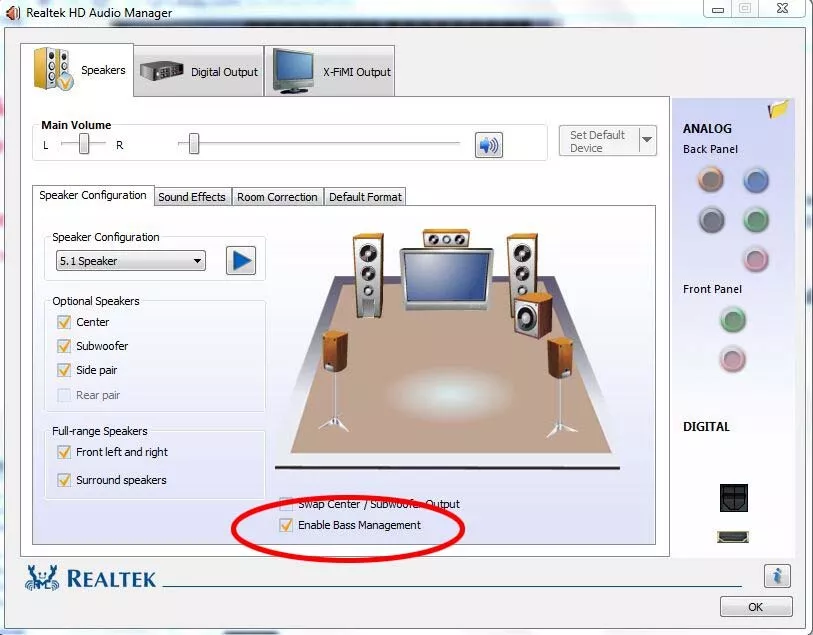Click the blue back panel jack

(755, 180)
